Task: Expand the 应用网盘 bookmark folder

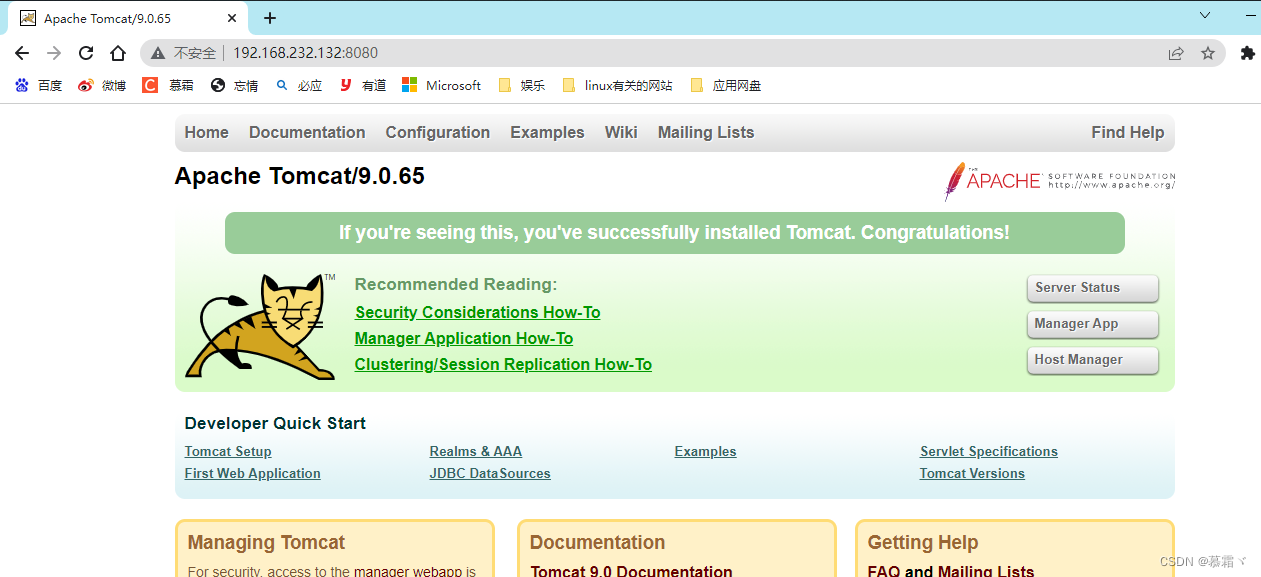Action: click(x=726, y=86)
